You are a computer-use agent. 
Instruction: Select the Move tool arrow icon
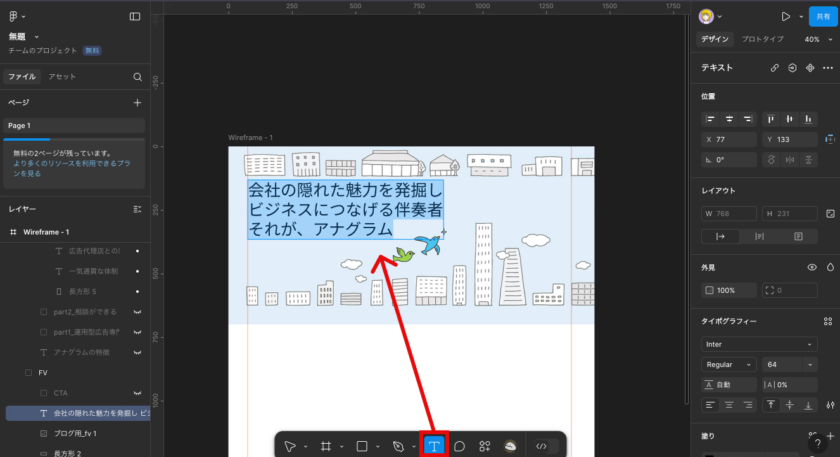coord(290,445)
